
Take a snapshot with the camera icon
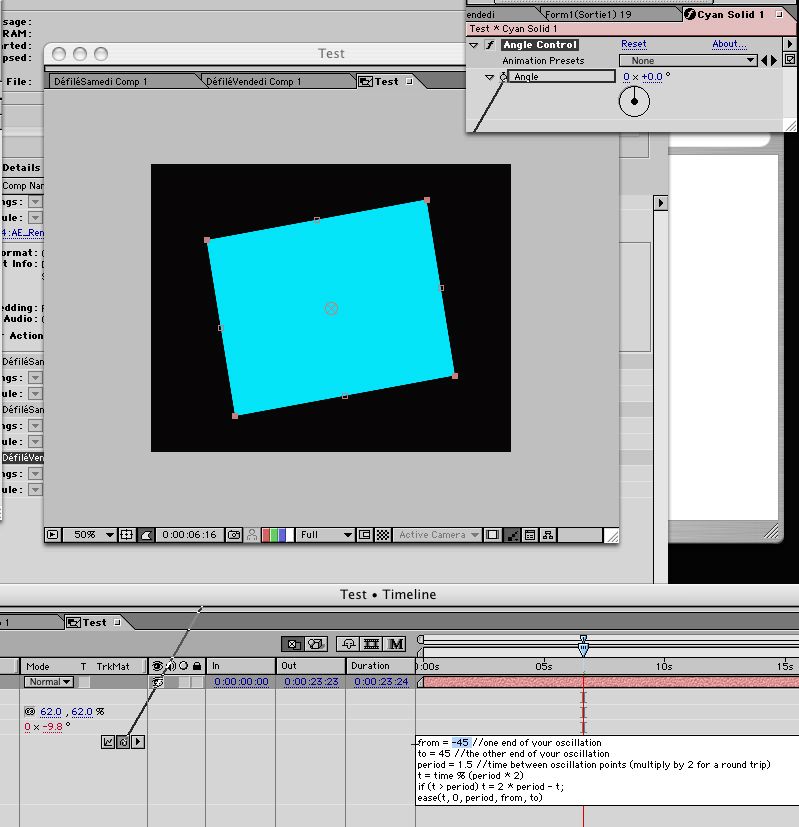[x=234, y=535]
